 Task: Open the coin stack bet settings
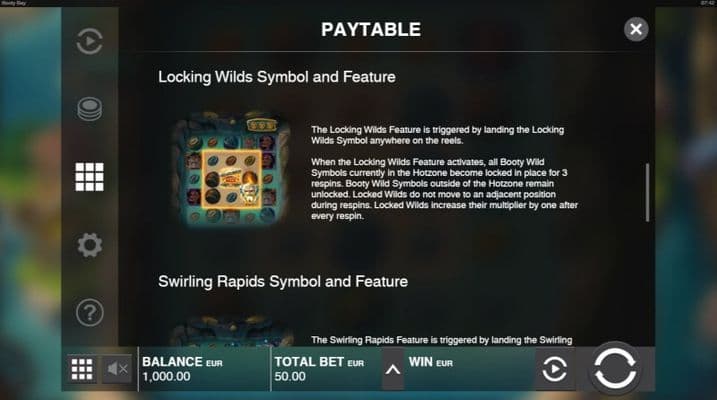pyautogui.click(x=90, y=109)
